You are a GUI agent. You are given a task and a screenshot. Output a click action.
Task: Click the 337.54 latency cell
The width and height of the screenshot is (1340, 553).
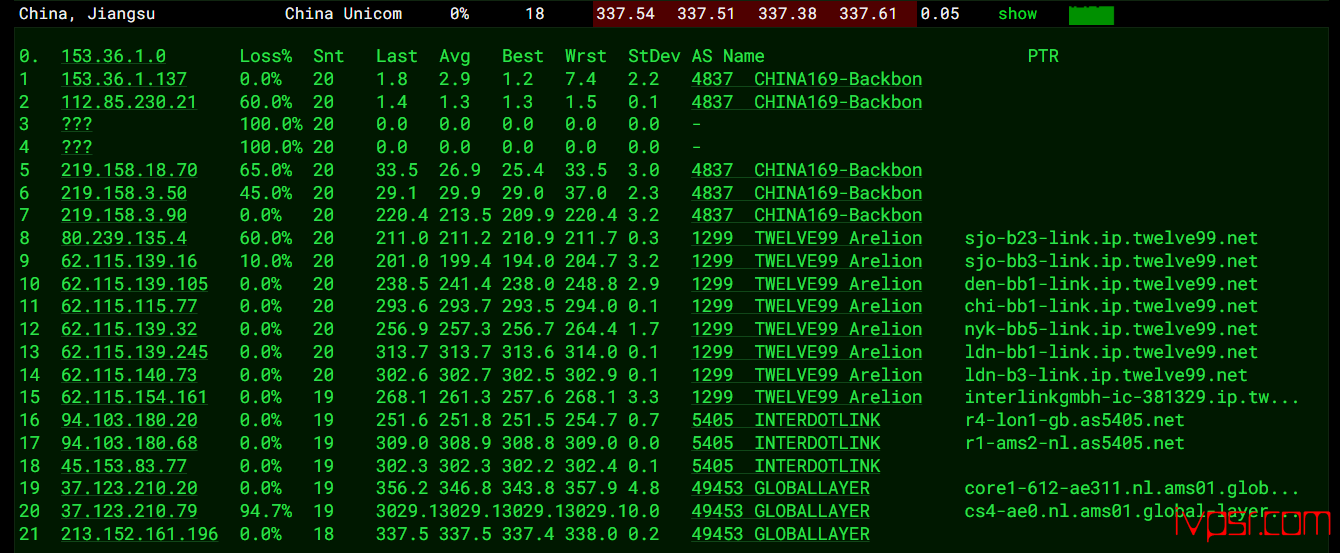(x=624, y=14)
